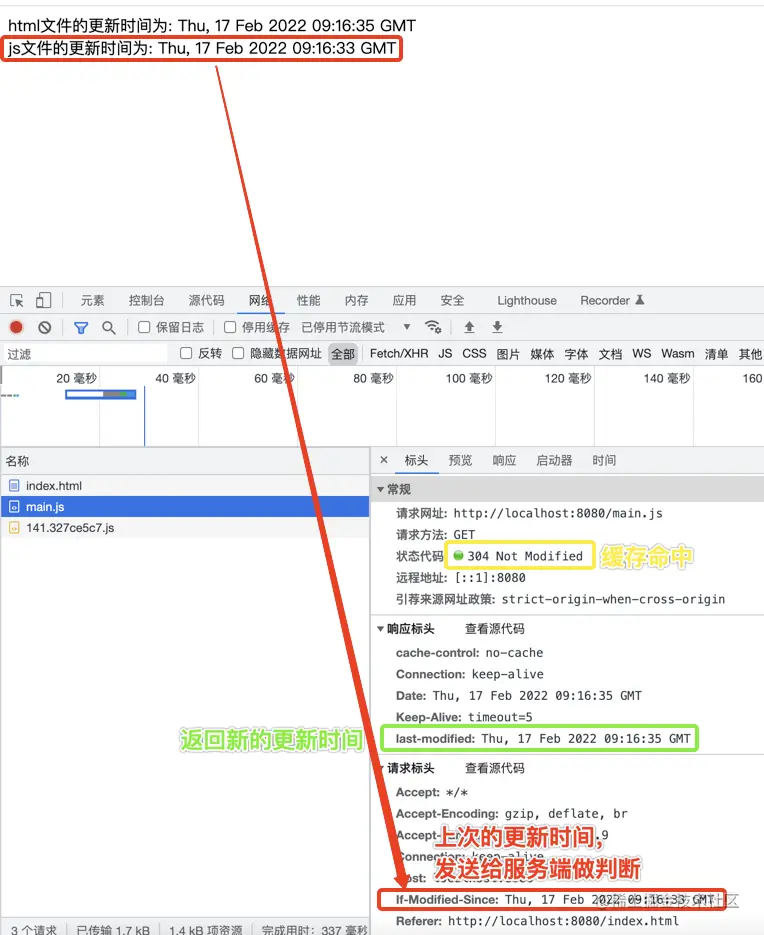Screen dimensions: 764x935
Task: Select the 时间 details tab
Action: [x=604, y=460]
